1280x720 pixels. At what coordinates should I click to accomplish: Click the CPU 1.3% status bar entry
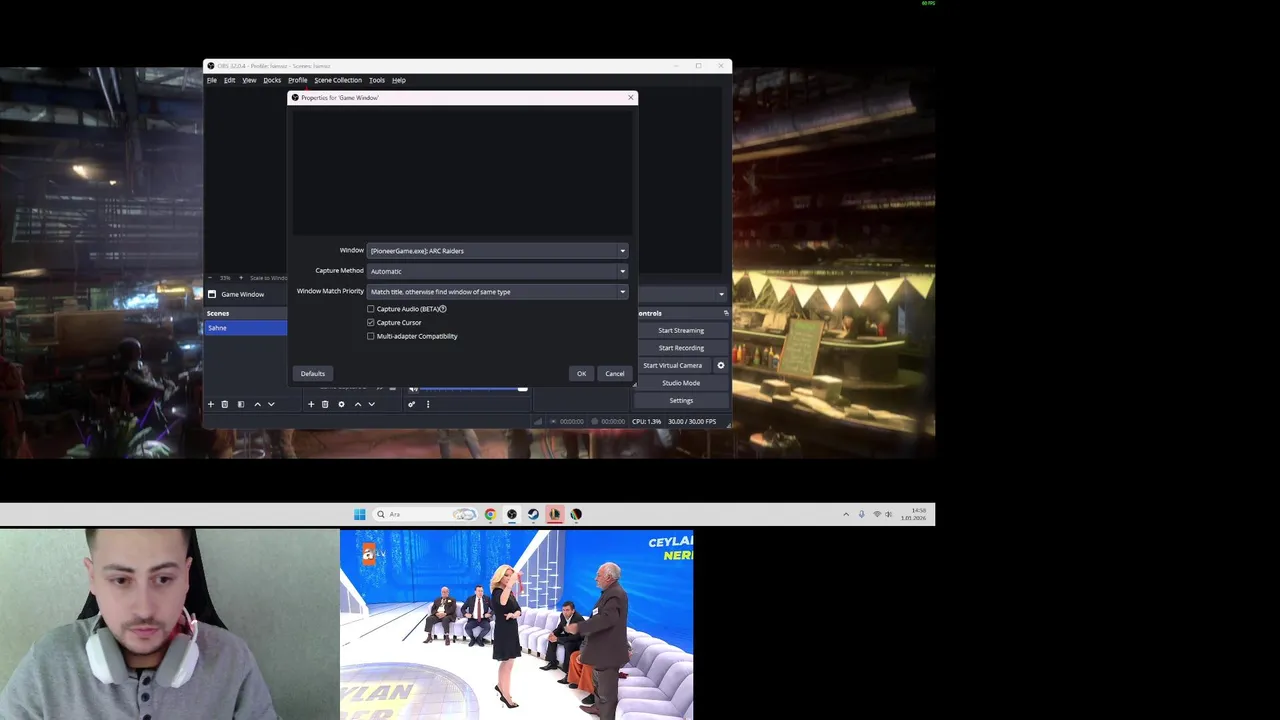coord(647,421)
